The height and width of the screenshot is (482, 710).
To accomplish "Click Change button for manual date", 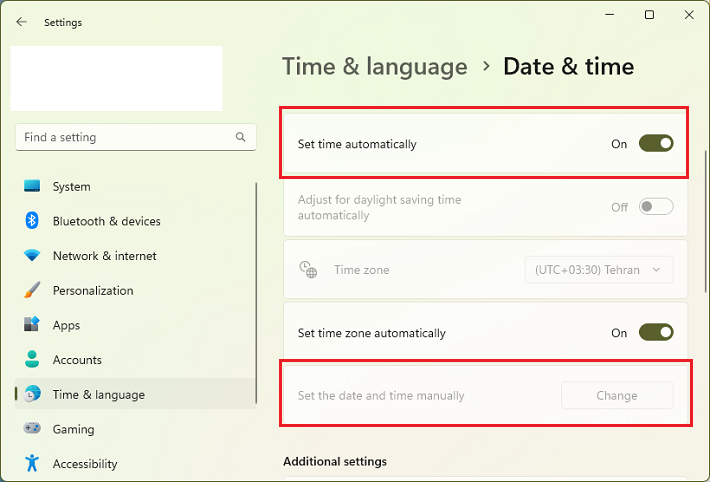I will point(617,395).
